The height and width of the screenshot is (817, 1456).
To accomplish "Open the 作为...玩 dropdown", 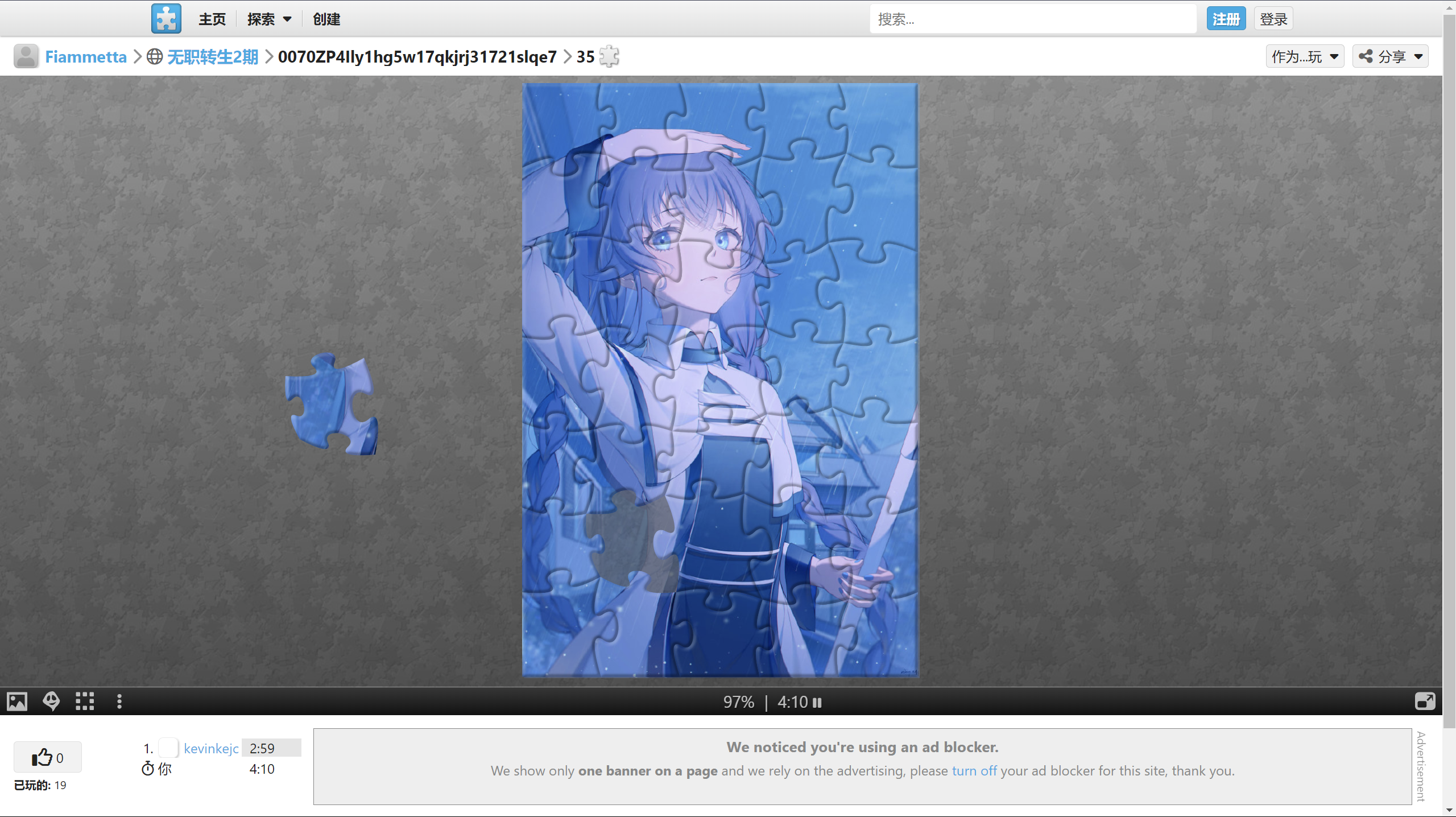I will 1305,56.
